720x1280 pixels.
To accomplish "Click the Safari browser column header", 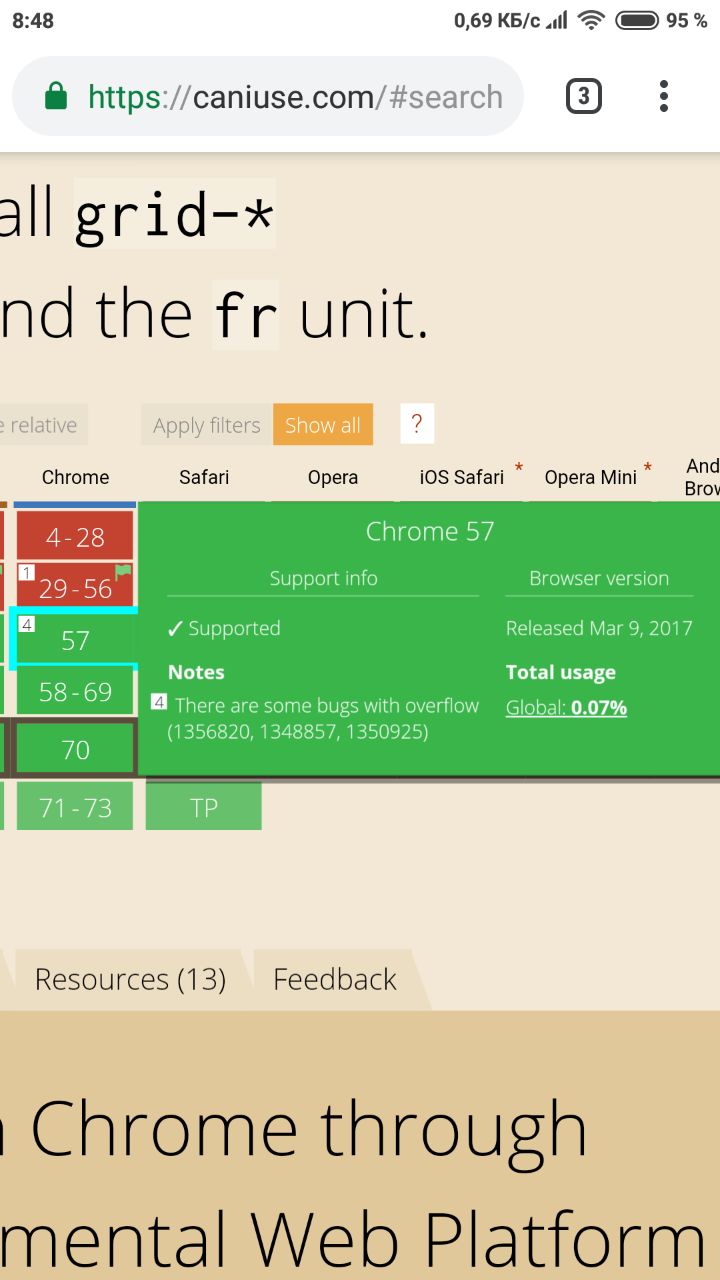I will pos(204,477).
